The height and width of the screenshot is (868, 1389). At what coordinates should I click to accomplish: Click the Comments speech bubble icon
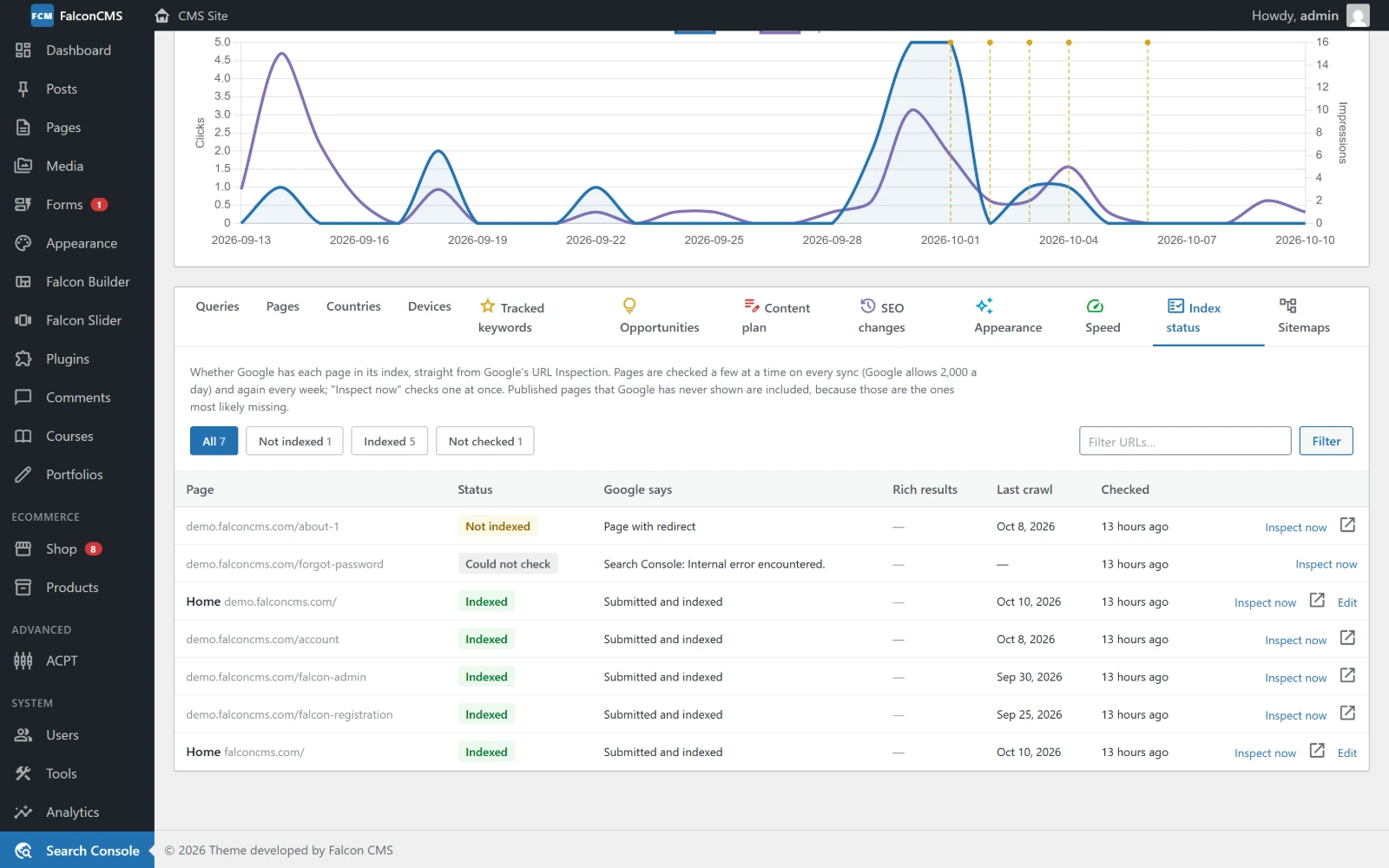click(23, 398)
